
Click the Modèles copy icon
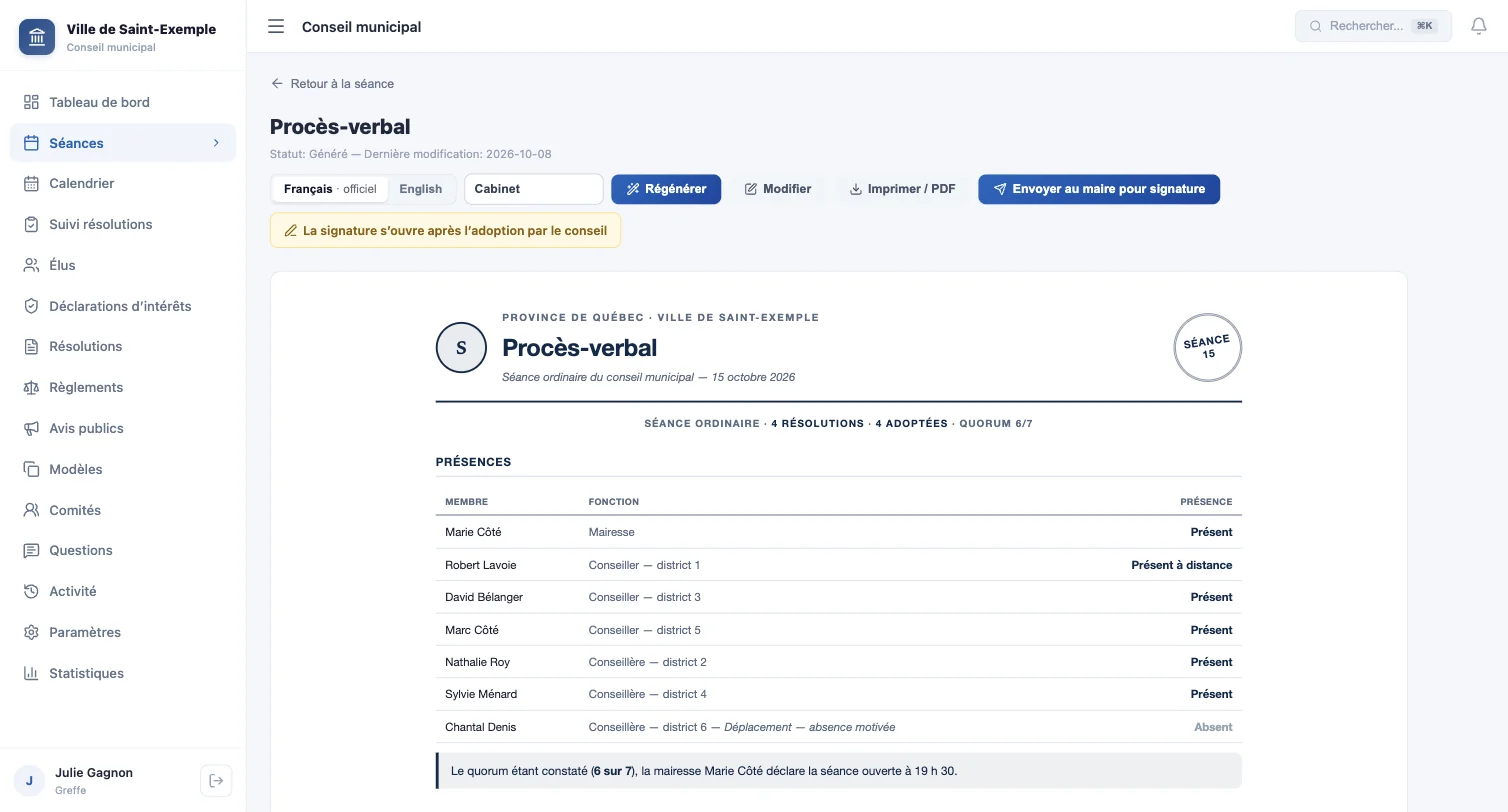(x=31, y=469)
